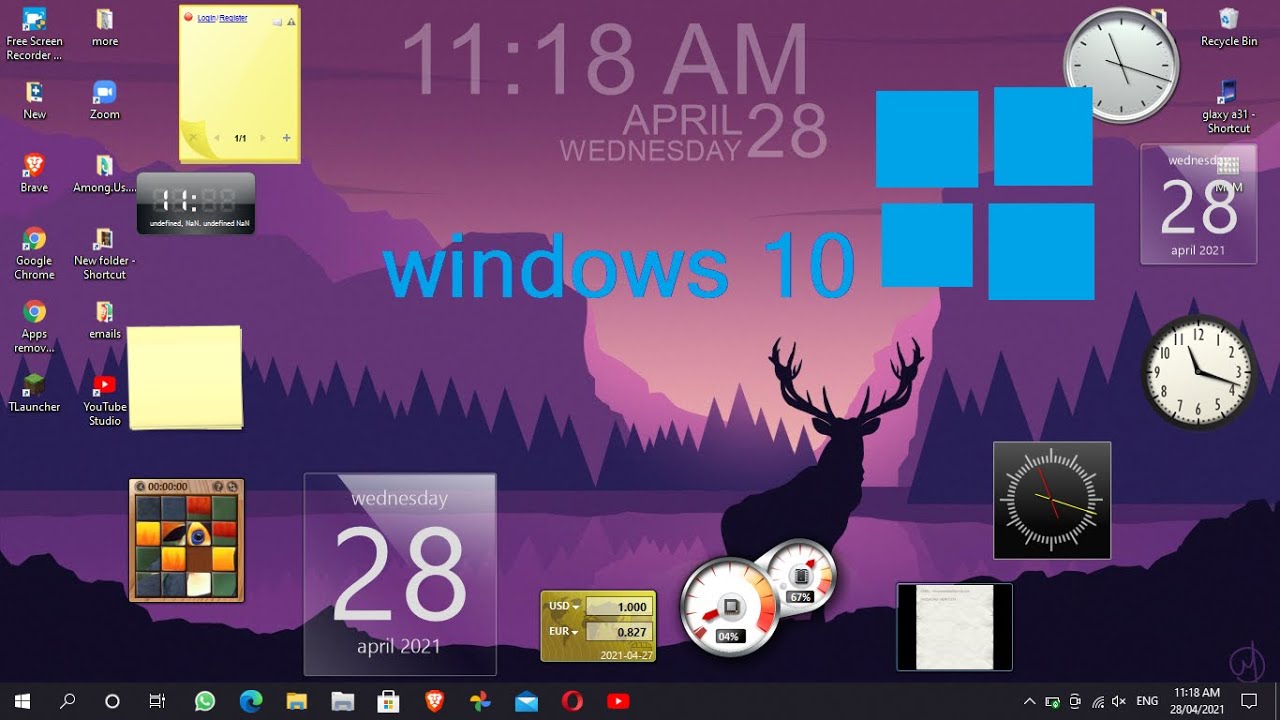This screenshot has height=720, width=1280.
Task: Shuffle the picture puzzle tiles
Action: coord(232,487)
